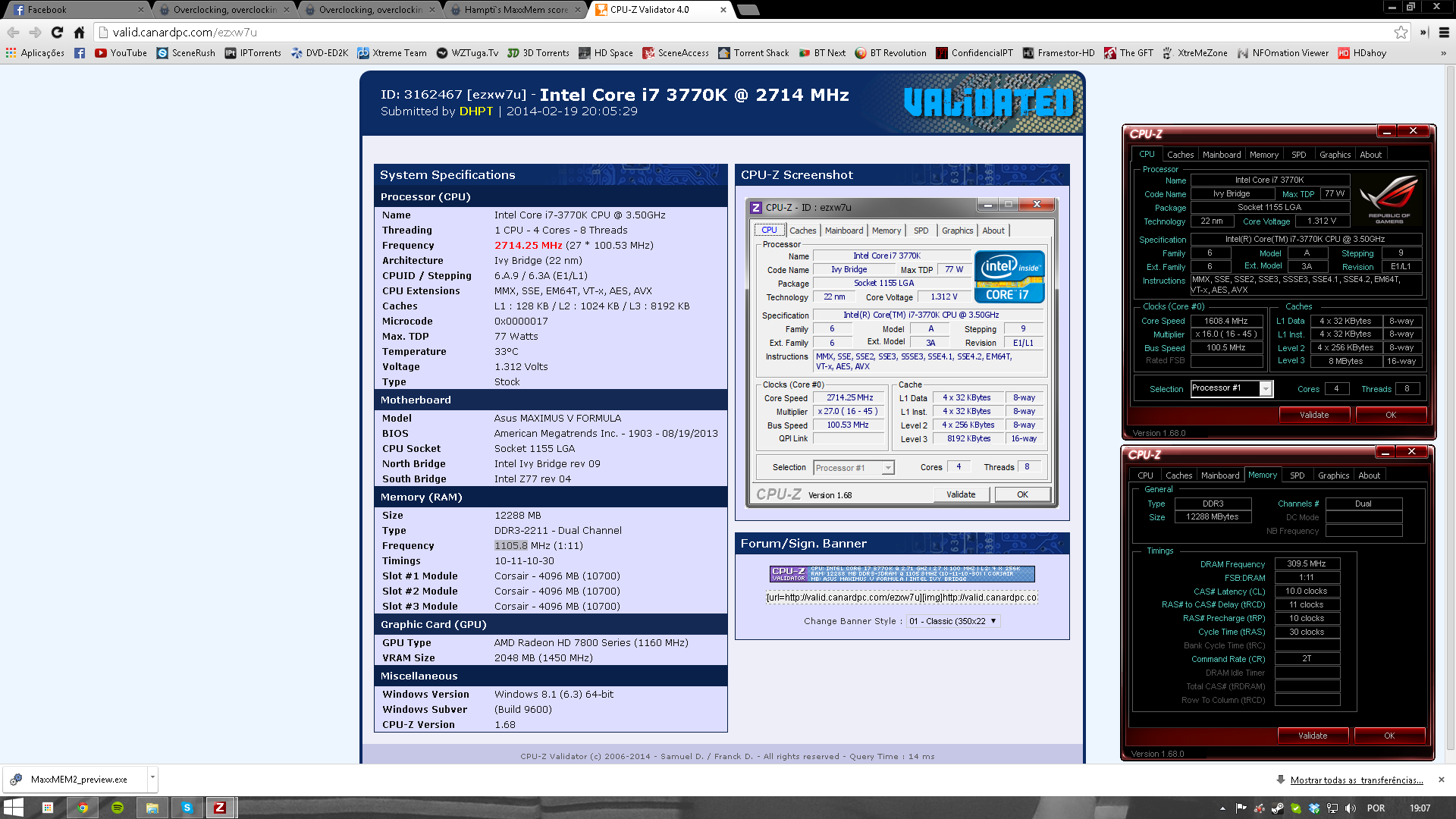The height and width of the screenshot is (819, 1456).
Task: Open the Xtreme Team bookmark
Action: pyautogui.click(x=392, y=53)
